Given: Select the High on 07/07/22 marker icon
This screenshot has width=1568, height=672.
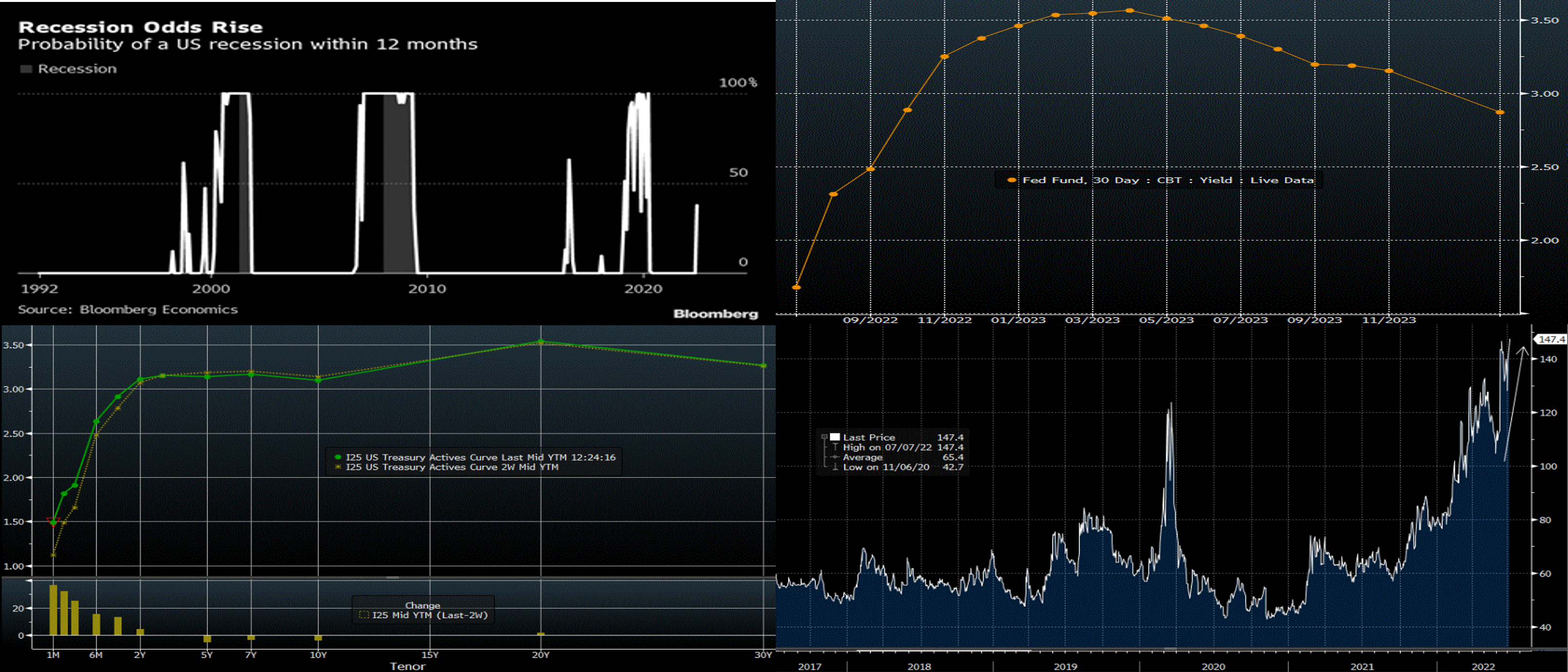Looking at the screenshot, I should pyautogui.click(x=835, y=448).
